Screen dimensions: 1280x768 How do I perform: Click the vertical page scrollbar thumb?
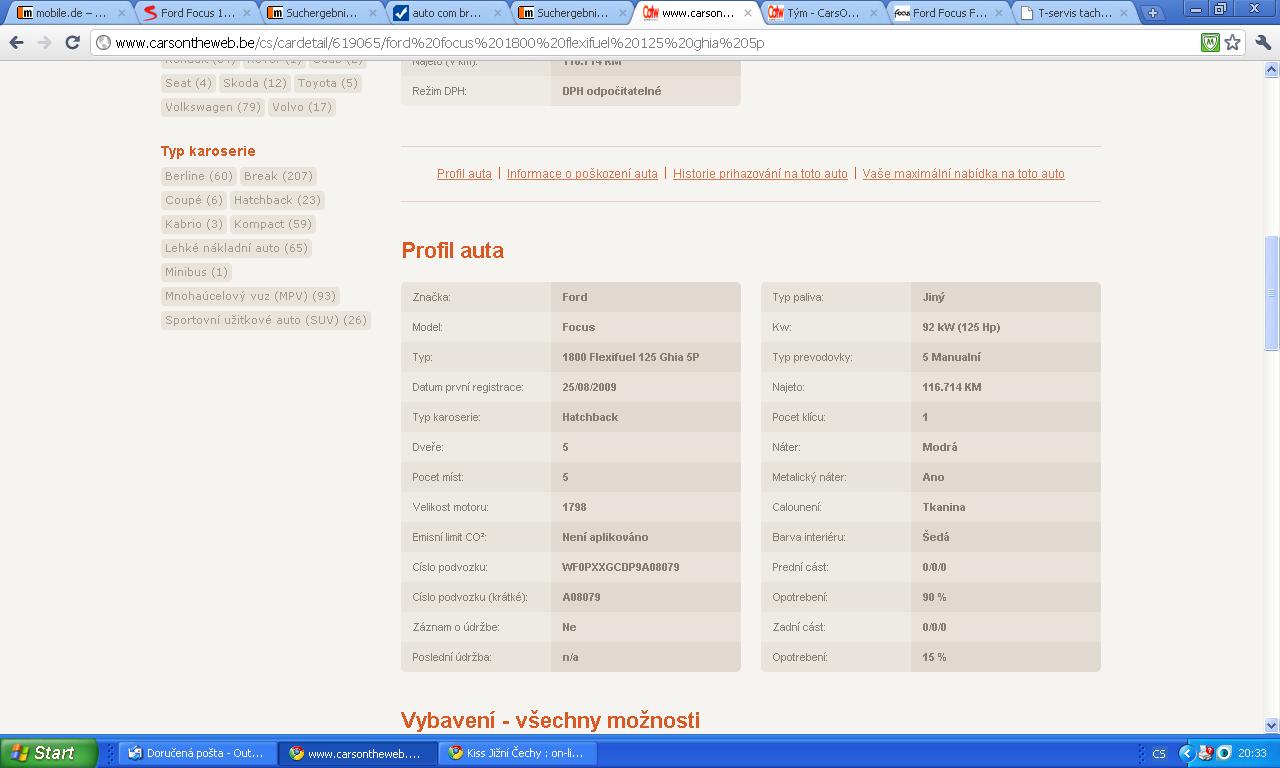tap(1272, 292)
